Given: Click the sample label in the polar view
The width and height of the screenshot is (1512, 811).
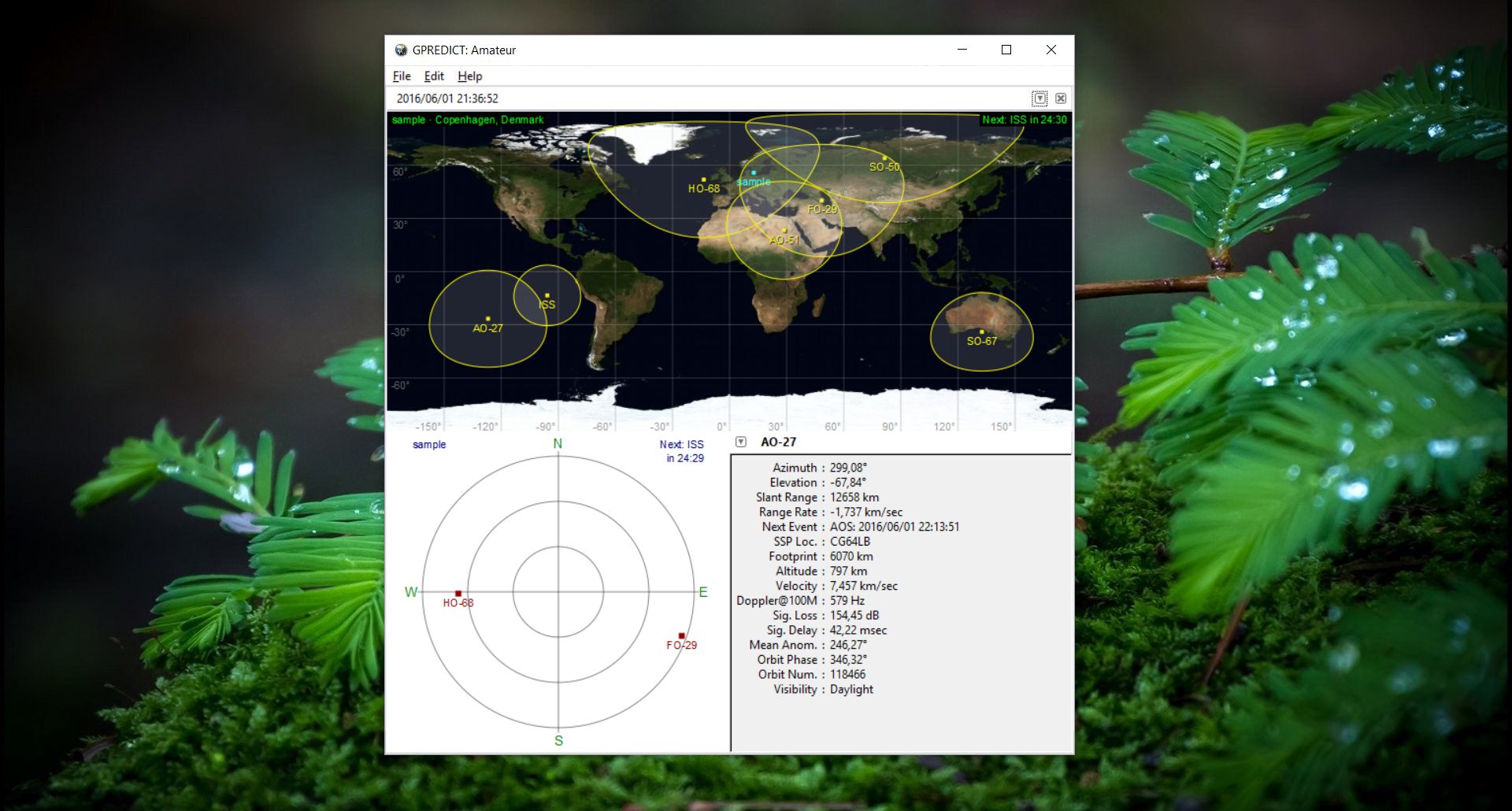Looking at the screenshot, I should pos(431,444).
